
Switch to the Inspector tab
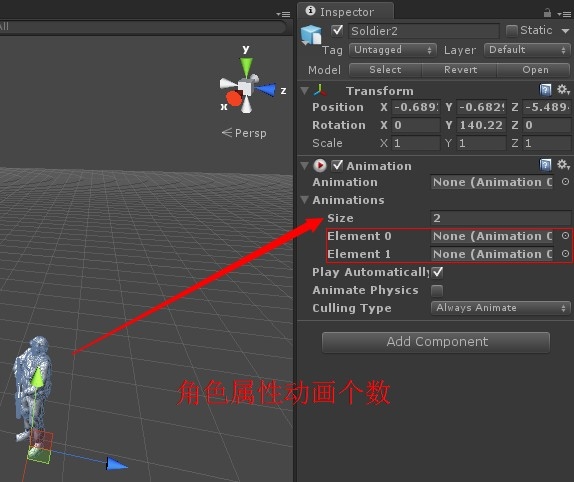346,12
